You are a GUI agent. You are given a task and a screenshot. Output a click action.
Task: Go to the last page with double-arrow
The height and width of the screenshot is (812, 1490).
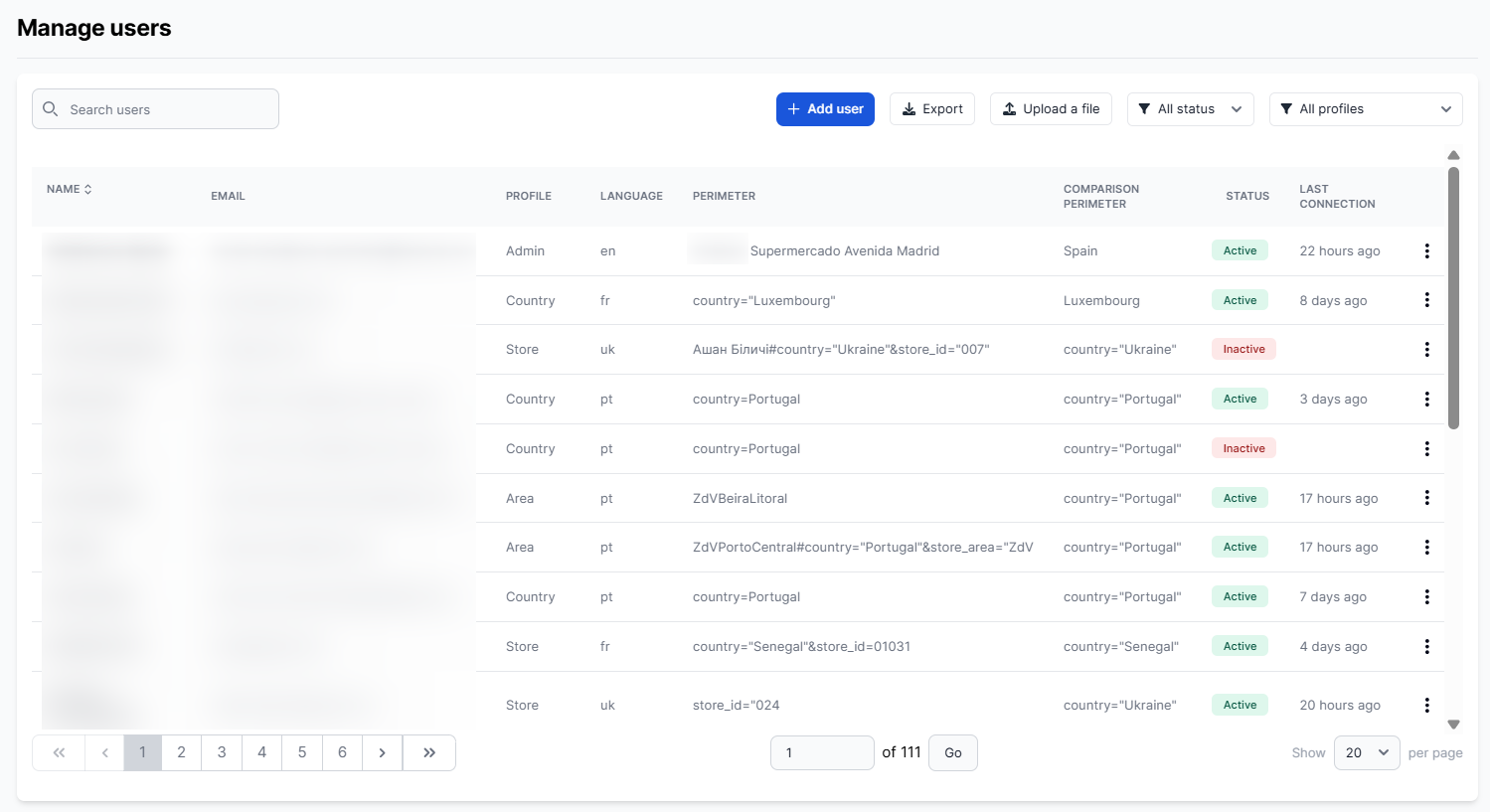(429, 752)
